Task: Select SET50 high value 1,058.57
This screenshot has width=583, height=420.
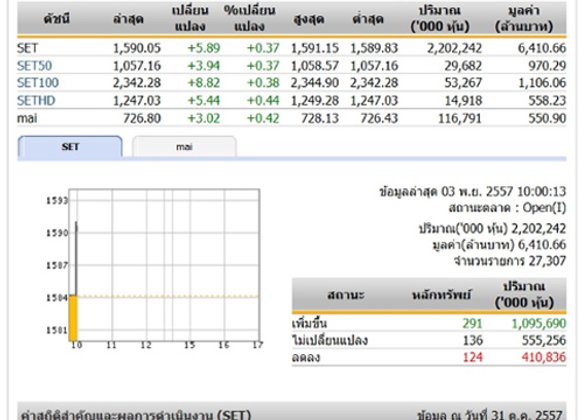Action: click(x=315, y=66)
